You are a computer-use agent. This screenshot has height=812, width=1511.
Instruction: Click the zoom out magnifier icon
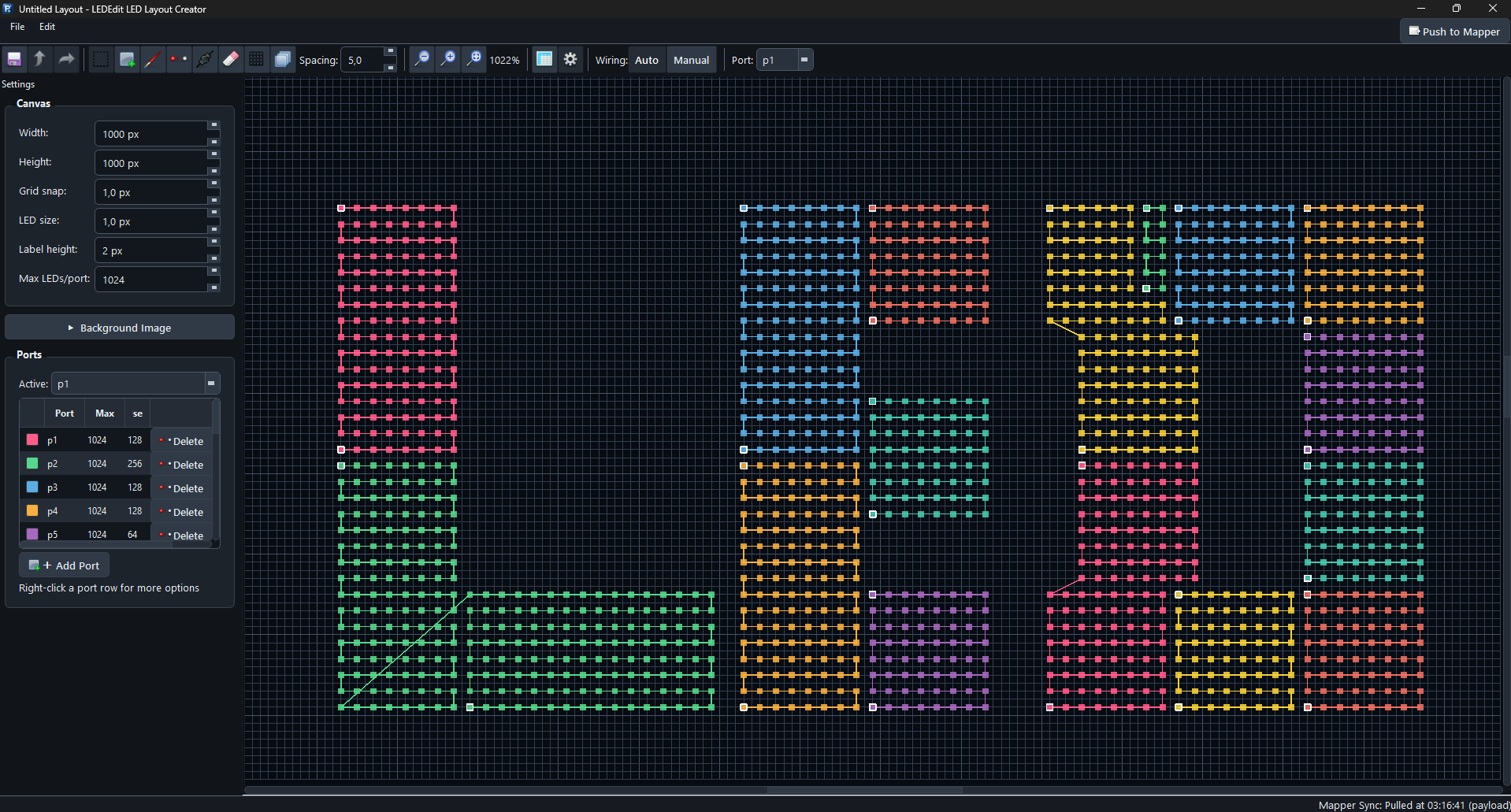422,60
